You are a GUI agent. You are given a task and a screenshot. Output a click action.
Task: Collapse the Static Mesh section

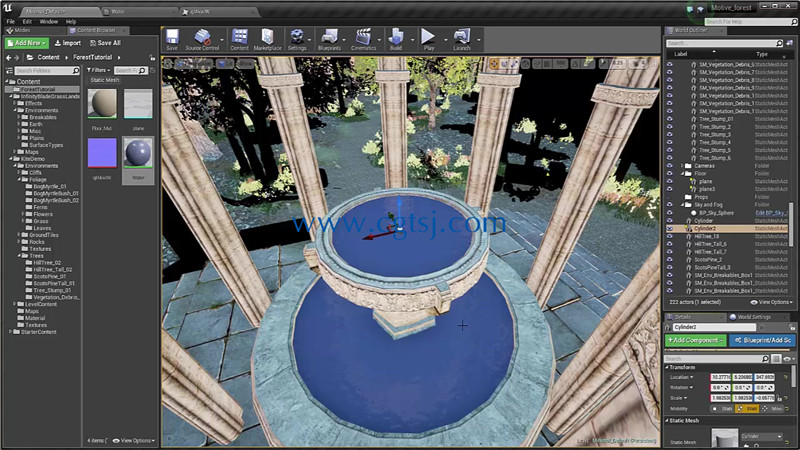667,420
